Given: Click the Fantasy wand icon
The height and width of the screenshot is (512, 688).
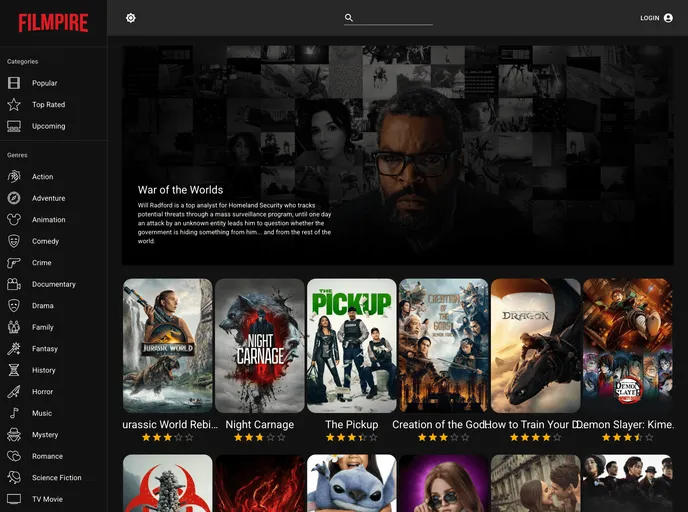Looking at the screenshot, I should pos(14,348).
